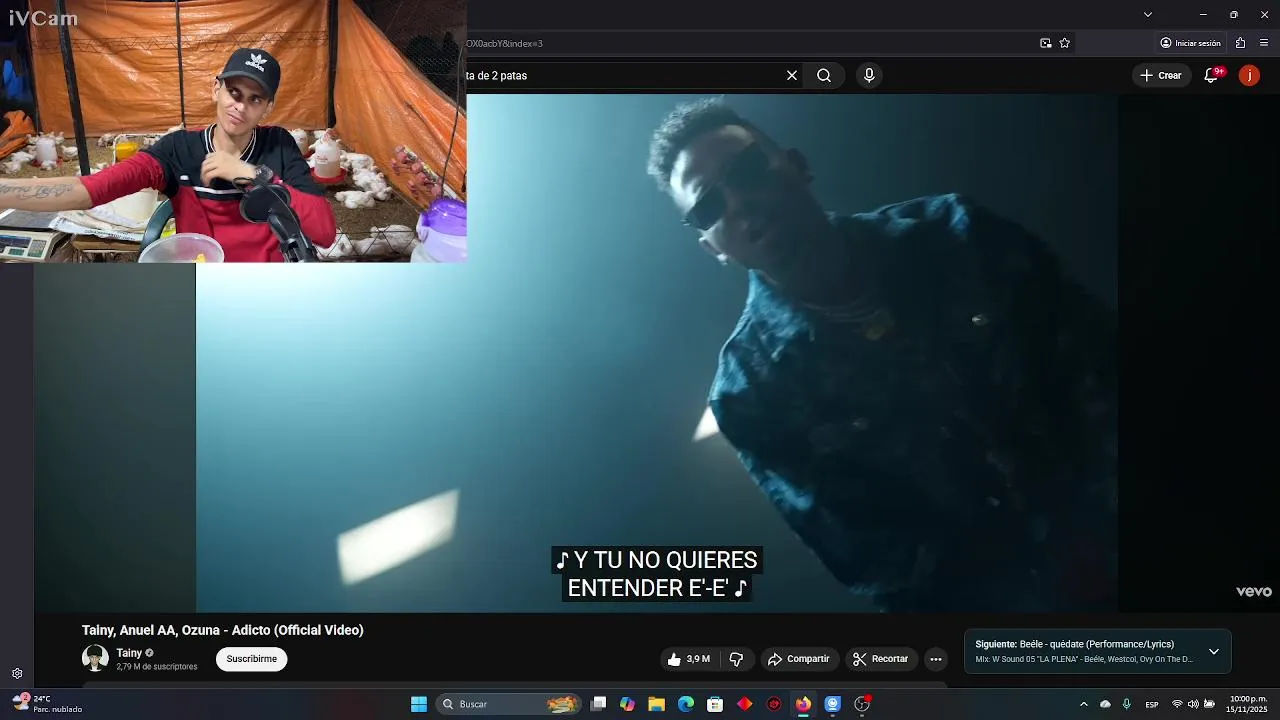
Task: Click picture-in-picture icon in address bar
Action: pos(1046,43)
